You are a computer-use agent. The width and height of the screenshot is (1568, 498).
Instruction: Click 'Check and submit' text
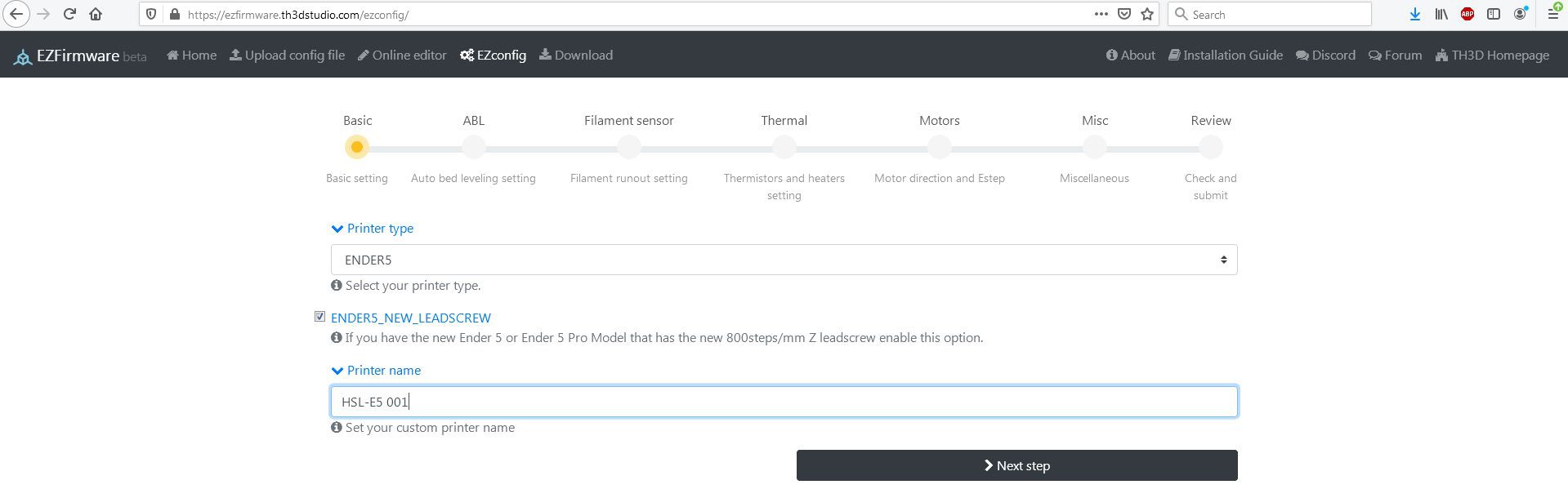1211,187
